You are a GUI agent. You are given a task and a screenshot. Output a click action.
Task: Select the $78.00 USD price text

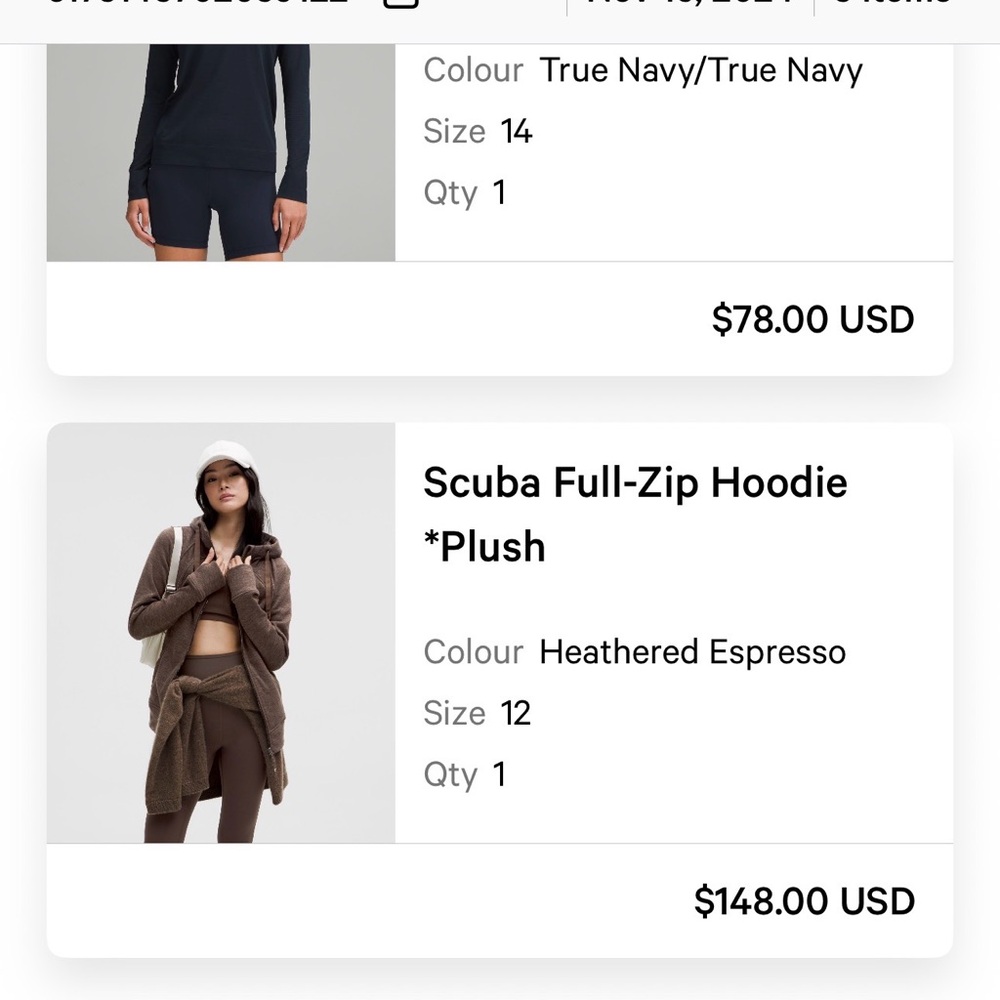click(x=813, y=319)
